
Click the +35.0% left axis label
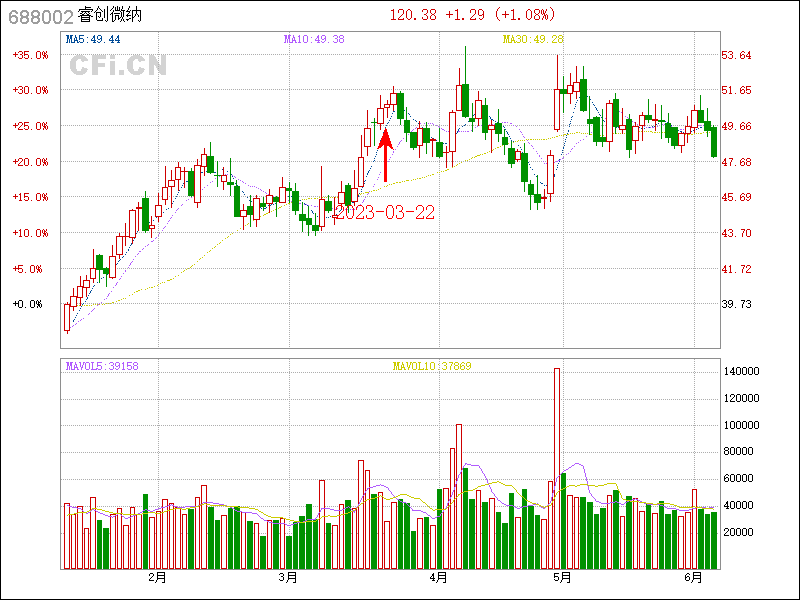click(30, 55)
